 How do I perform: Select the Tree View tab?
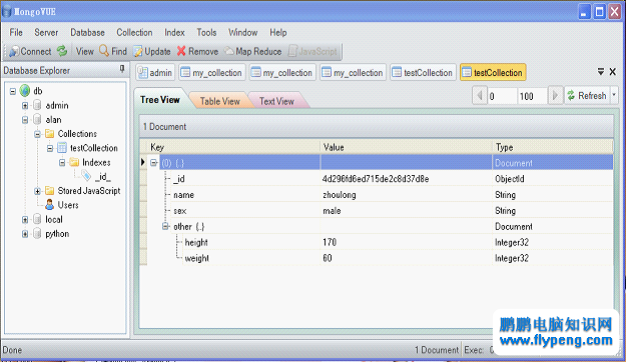[x=160, y=99]
